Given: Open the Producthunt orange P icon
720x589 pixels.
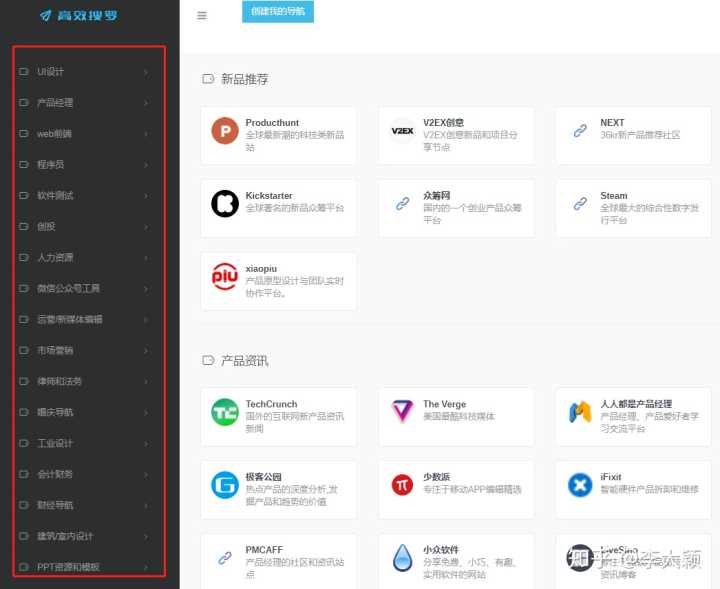Looking at the screenshot, I should tap(225, 131).
